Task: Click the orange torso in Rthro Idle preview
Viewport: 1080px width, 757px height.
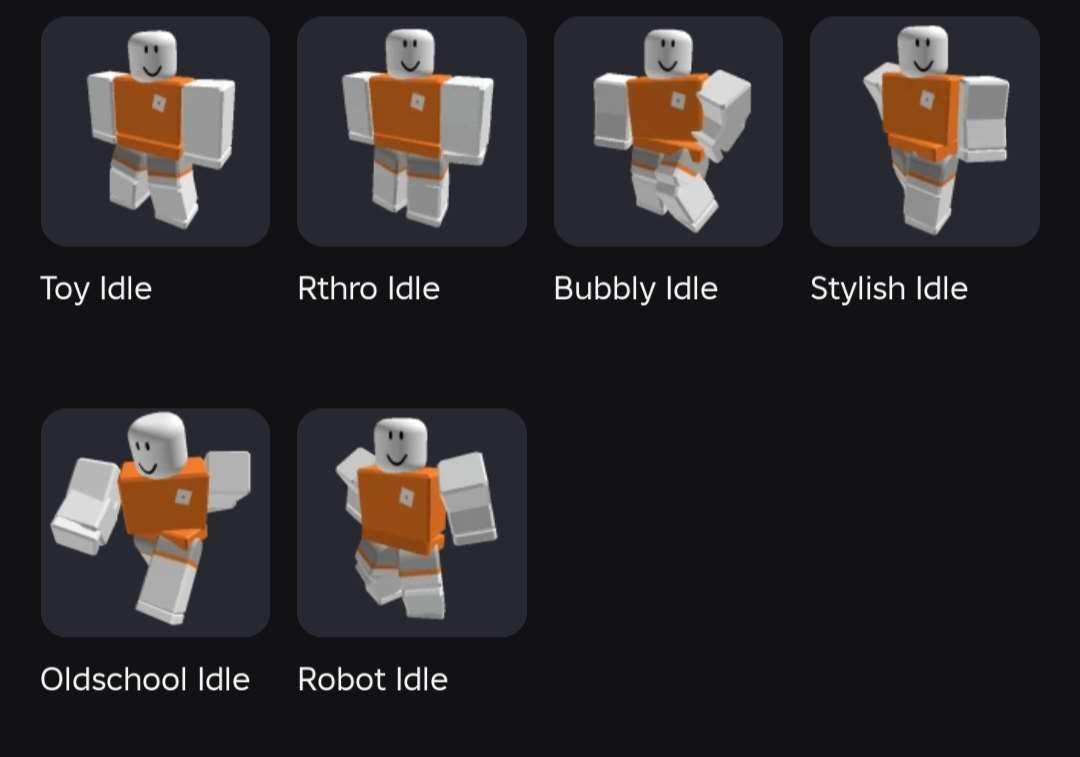Action: coord(406,114)
